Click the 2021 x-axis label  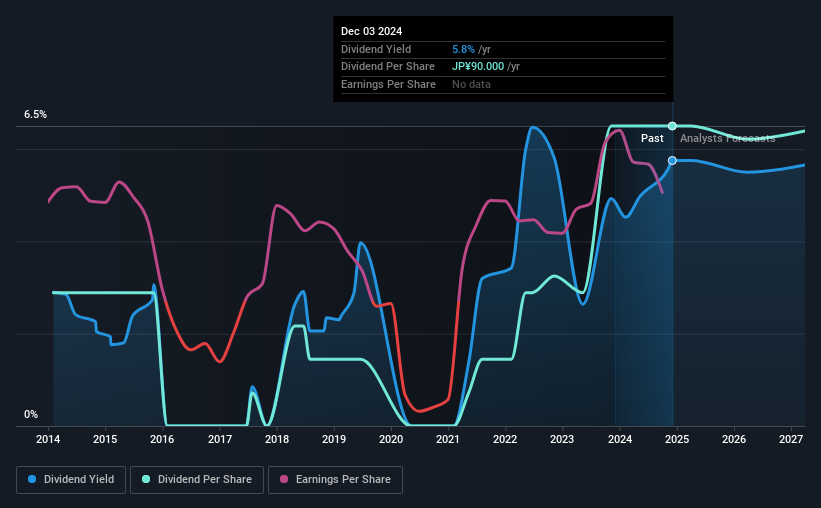448,439
